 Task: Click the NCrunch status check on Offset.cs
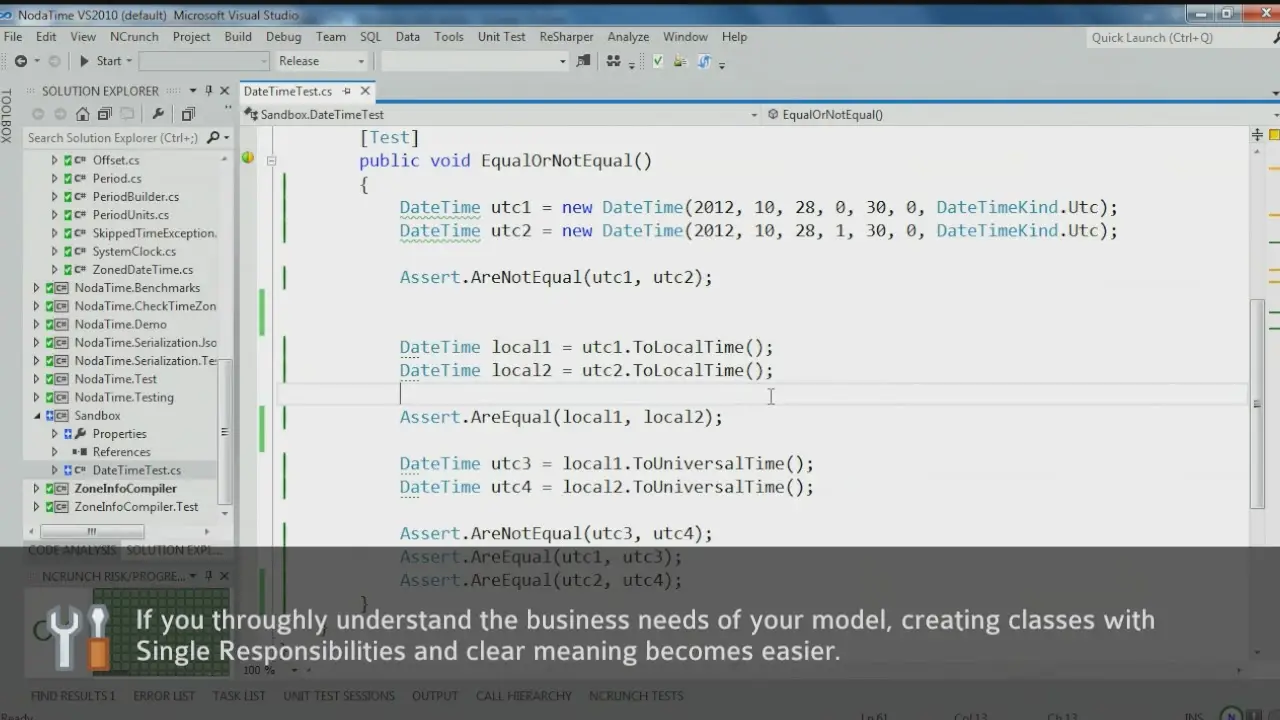[68, 160]
